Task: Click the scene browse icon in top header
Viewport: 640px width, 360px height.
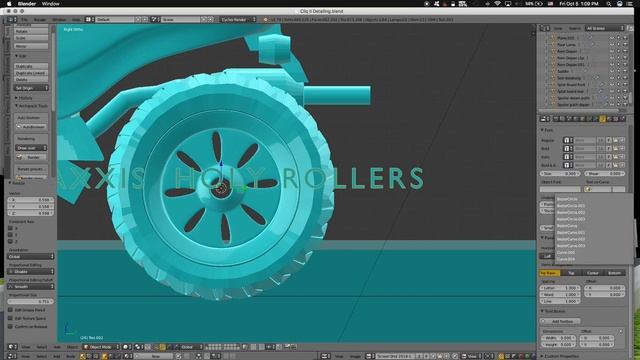Action: click(156, 19)
